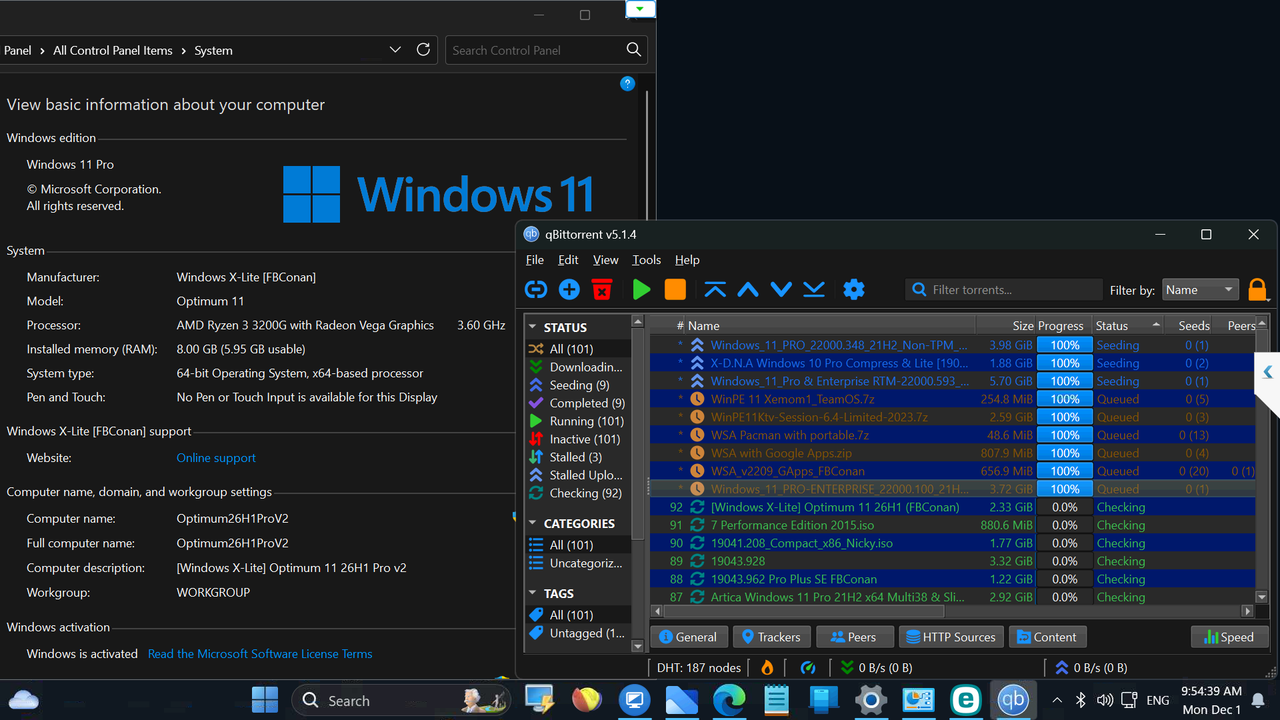Collapse the TAGS sidebar section
Screen dimensions: 1280x720
click(533, 593)
